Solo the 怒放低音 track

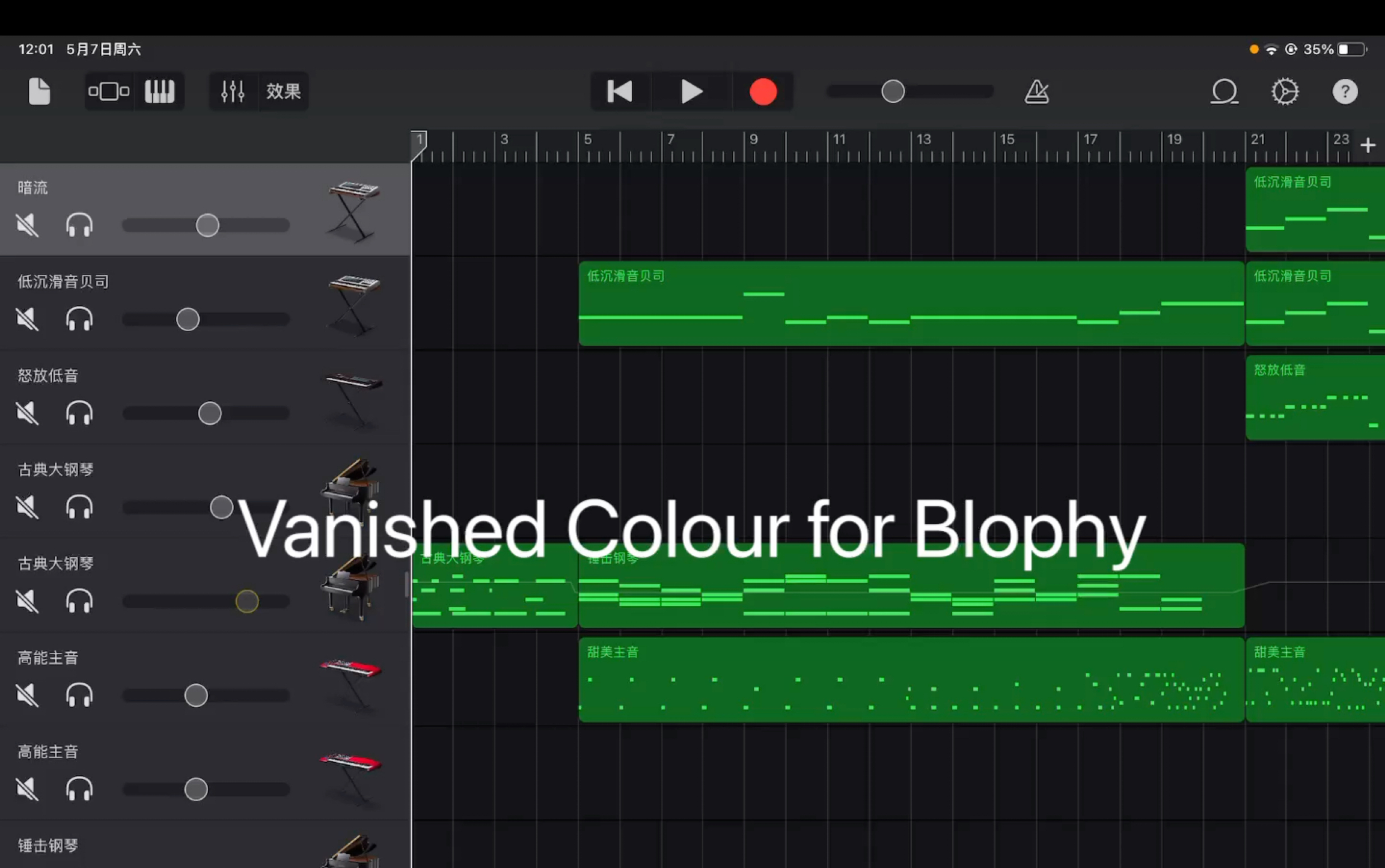click(x=79, y=413)
